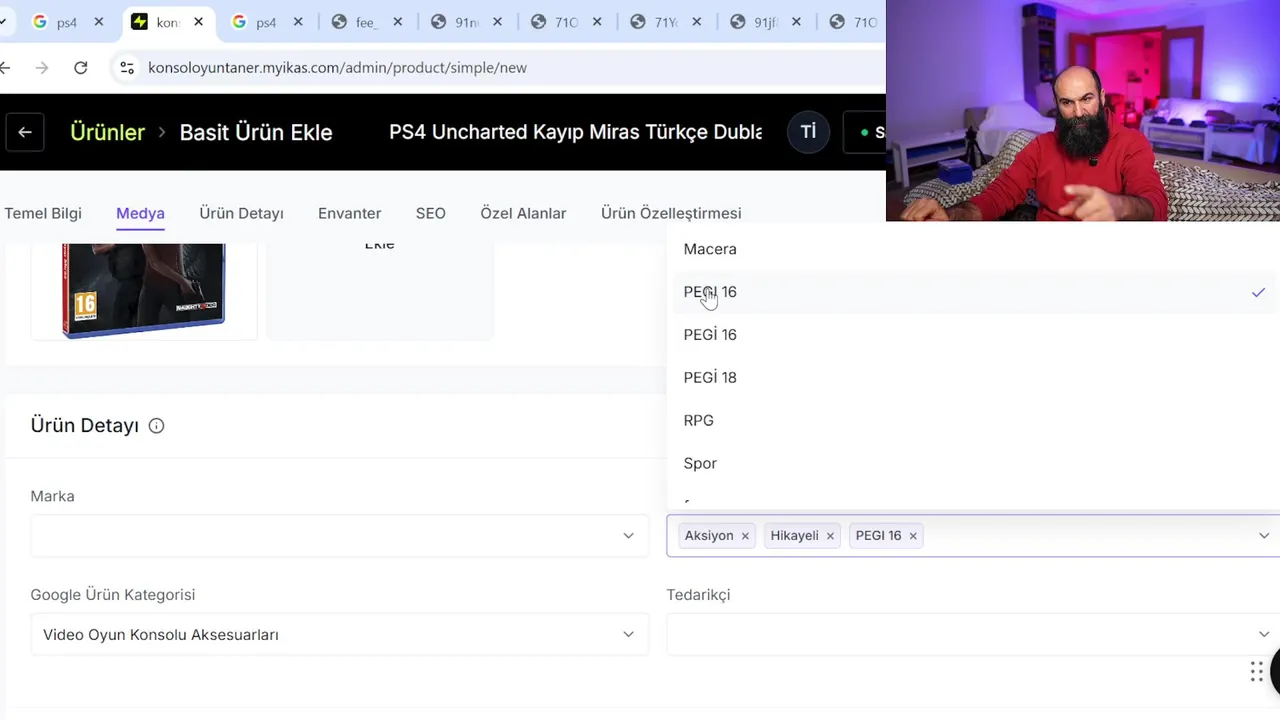The image size is (1280, 720).
Task: Select the unticked PEGİ 16 option
Action: [x=973, y=335]
